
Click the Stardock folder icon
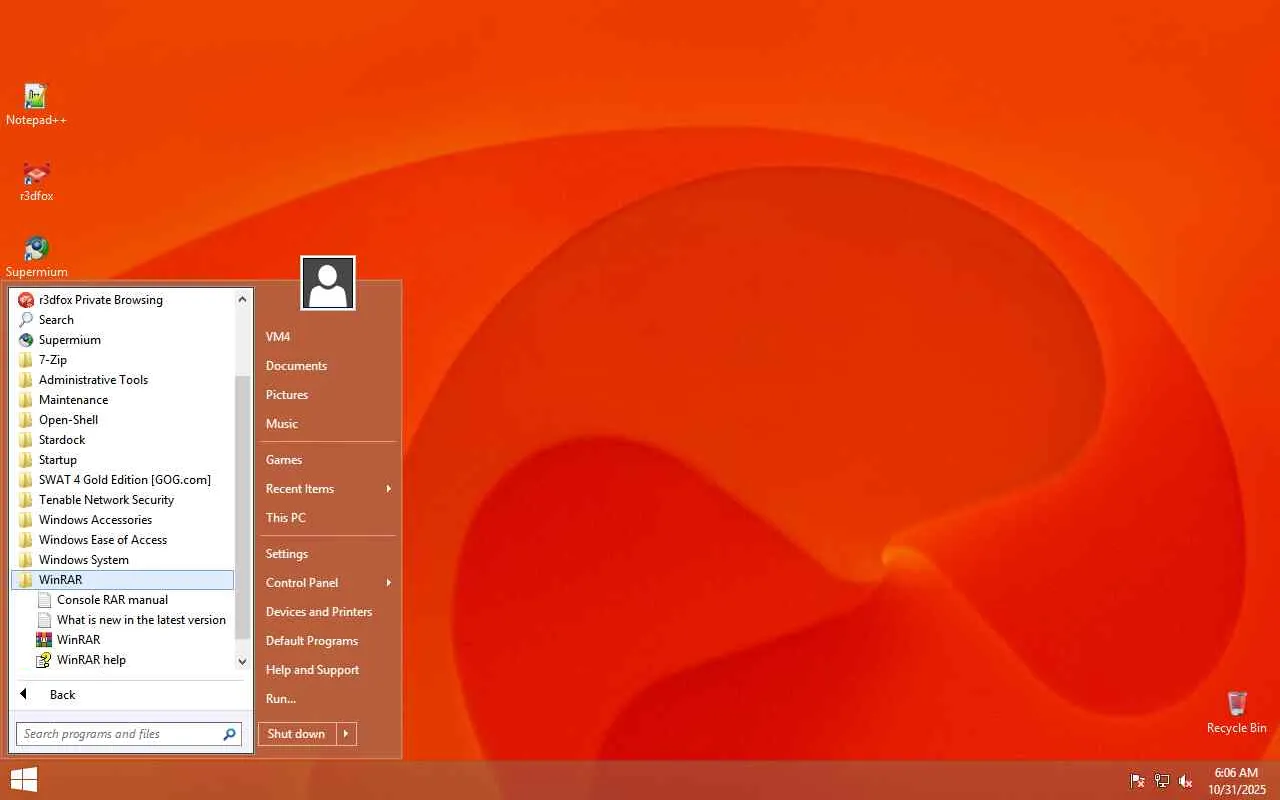tap(26, 440)
